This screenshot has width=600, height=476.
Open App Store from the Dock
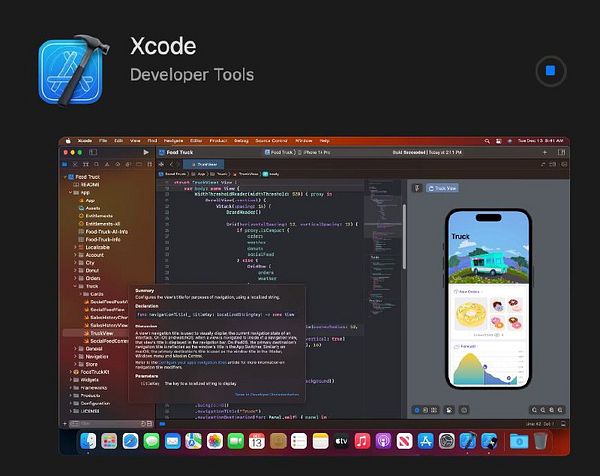click(x=426, y=441)
